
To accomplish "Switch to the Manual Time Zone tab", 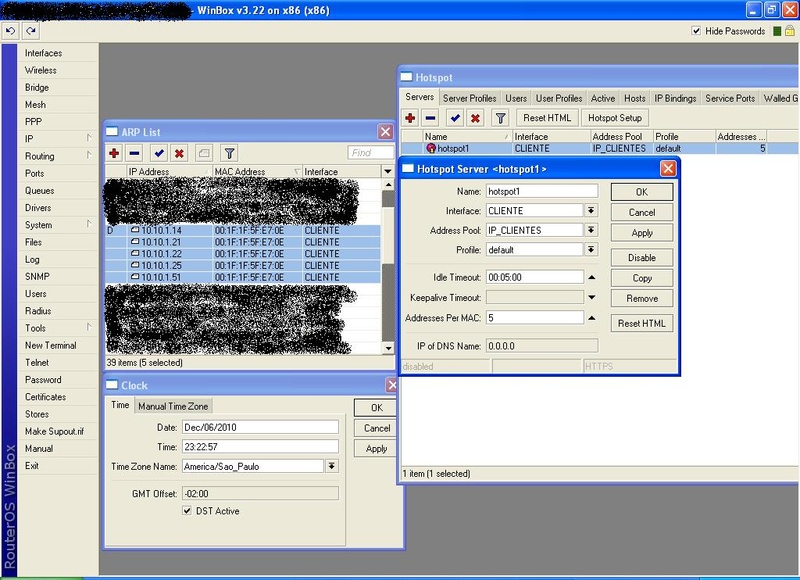I will [173, 406].
